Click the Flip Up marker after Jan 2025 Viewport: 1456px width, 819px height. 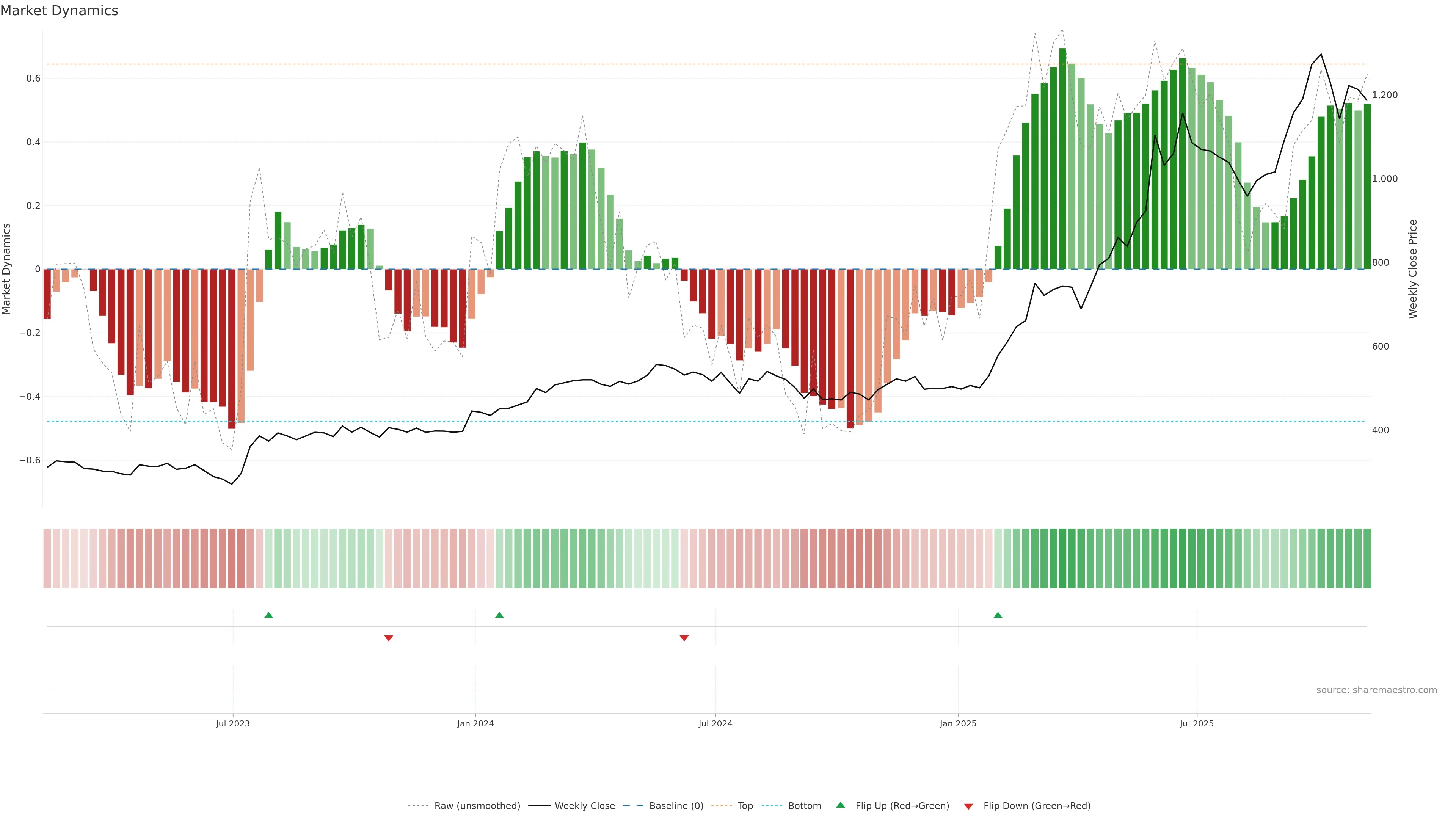998,615
